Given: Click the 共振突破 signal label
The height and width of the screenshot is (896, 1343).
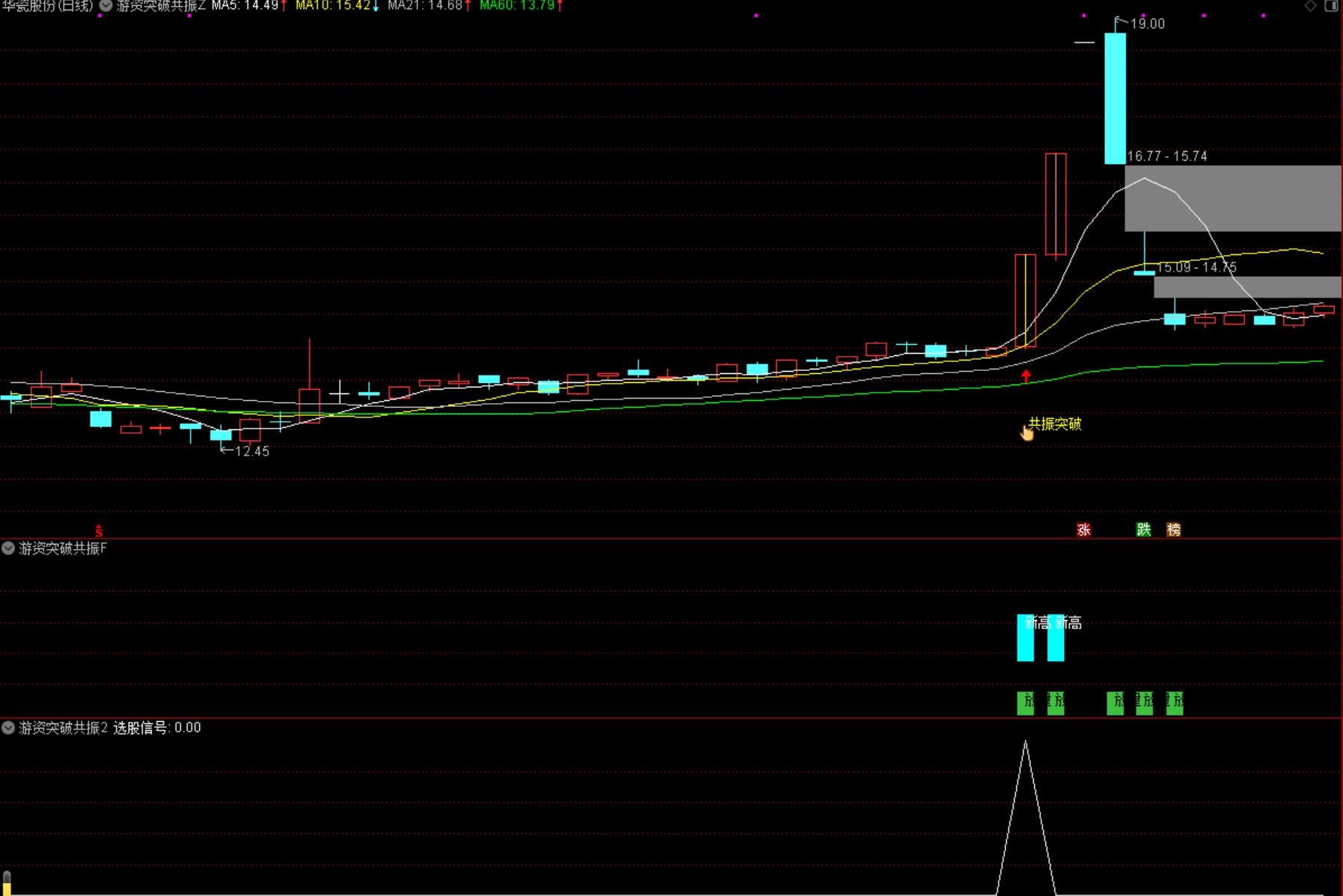Looking at the screenshot, I should tap(1055, 424).
